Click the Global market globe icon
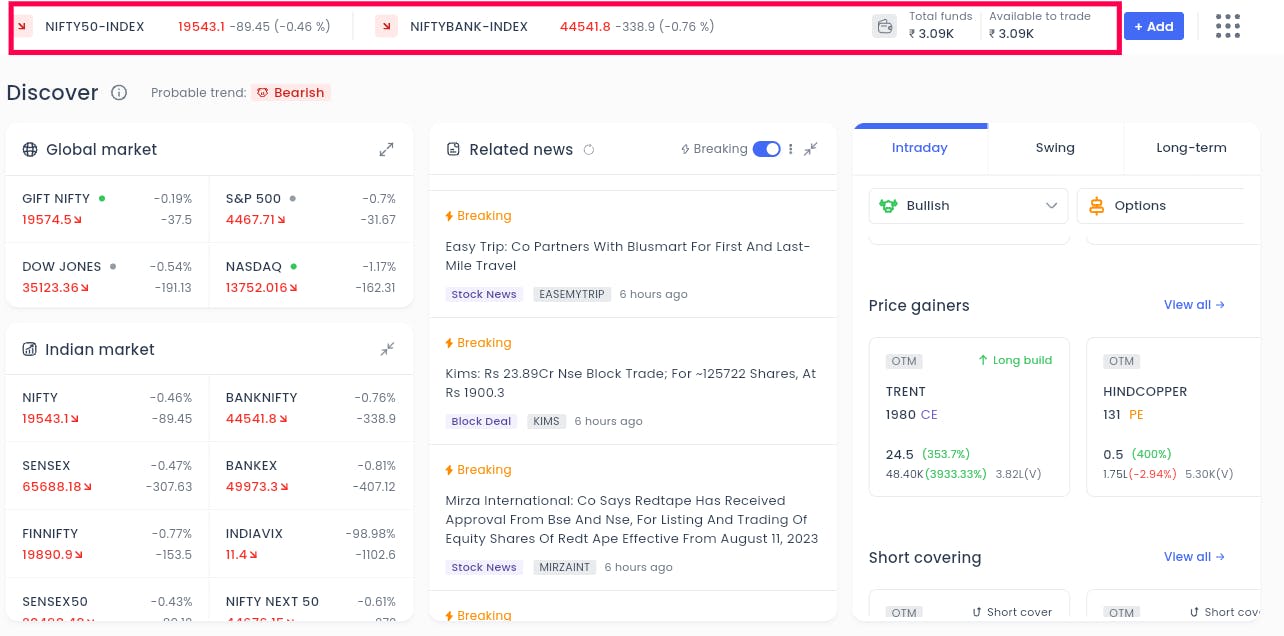Image resolution: width=1284 pixels, height=636 pixels. 30,149
